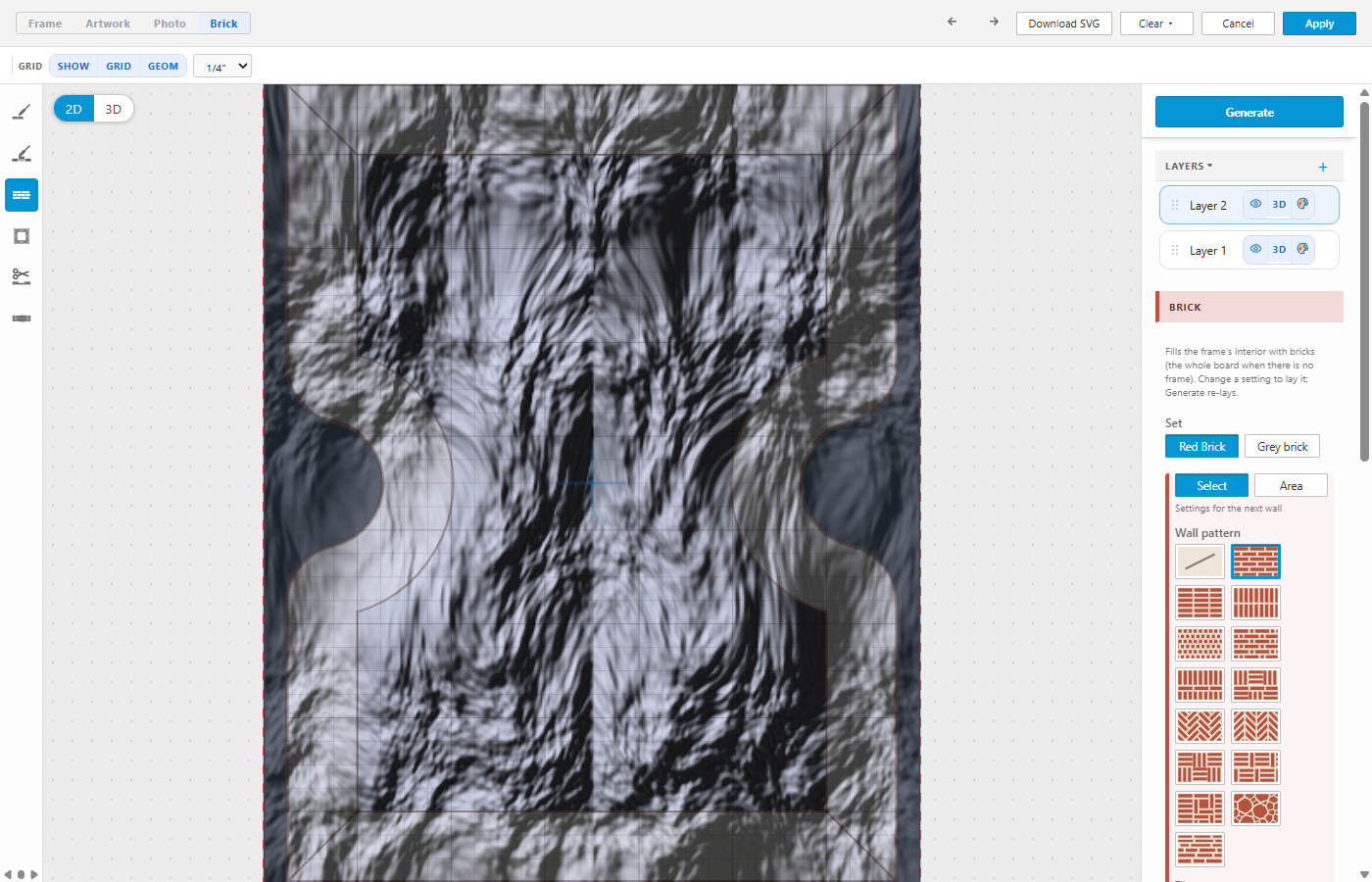Open the 1/4" grid size dropdown

point(222,67)
